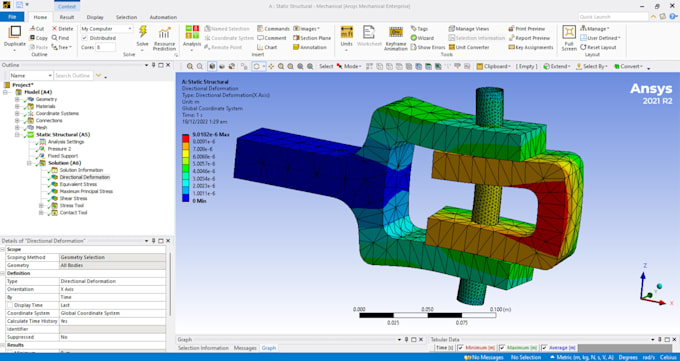This screenshot has width=680, height=361.
Task: Open the Tags tool
Action: (x=419, y=29)
